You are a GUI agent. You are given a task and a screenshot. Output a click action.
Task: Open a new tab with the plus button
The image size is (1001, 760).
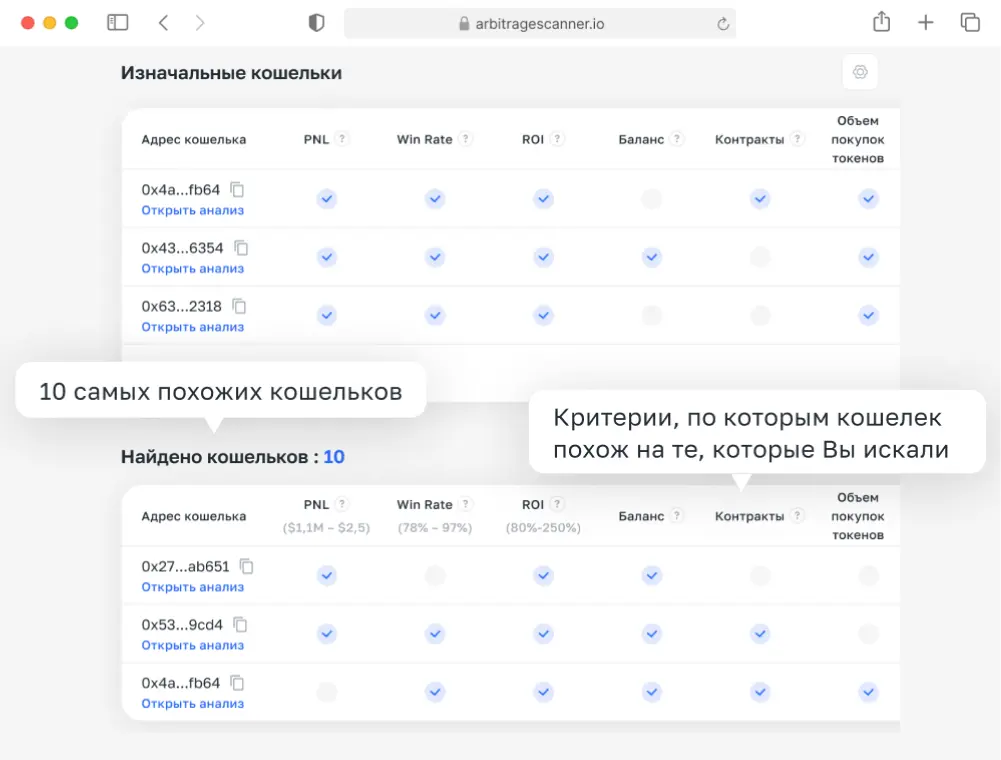point(925,22)
